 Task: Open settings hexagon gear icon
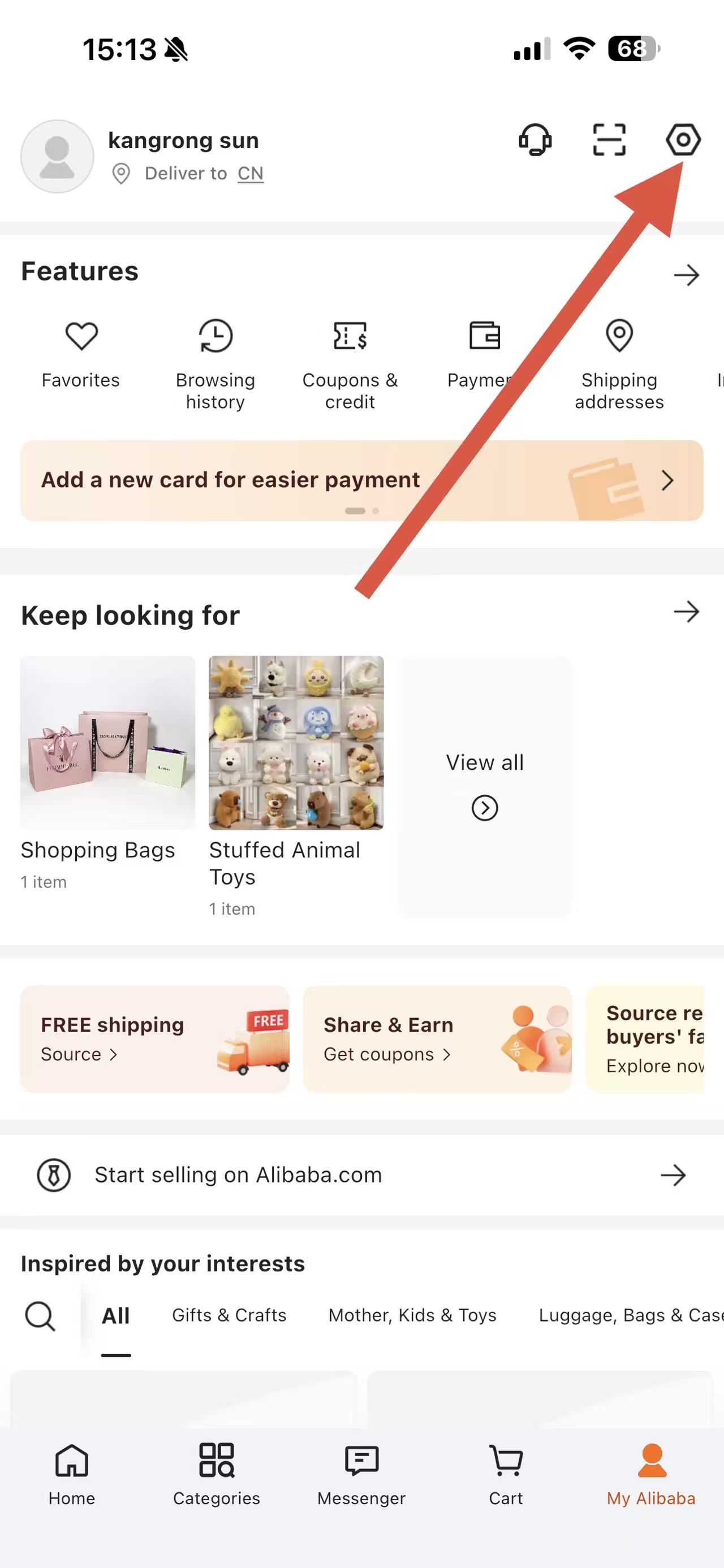coord(683,140)
